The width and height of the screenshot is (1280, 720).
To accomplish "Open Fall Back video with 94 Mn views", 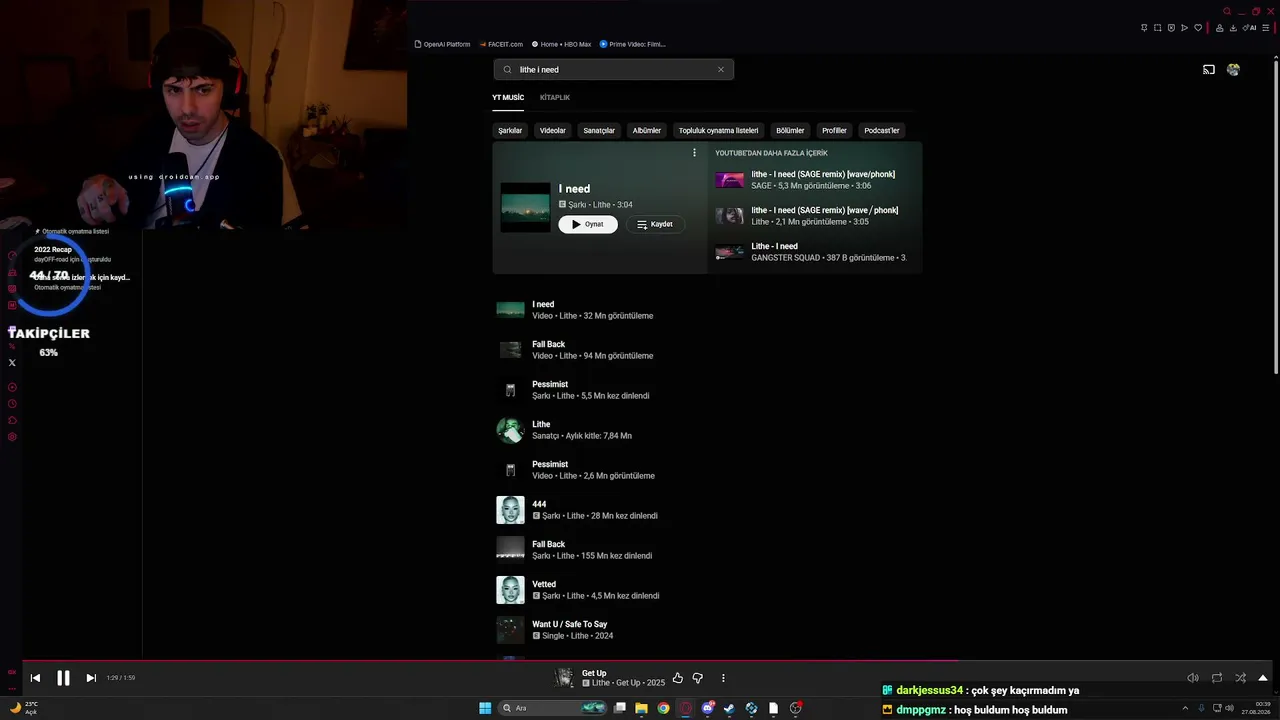I will click(x=705, y=350).
